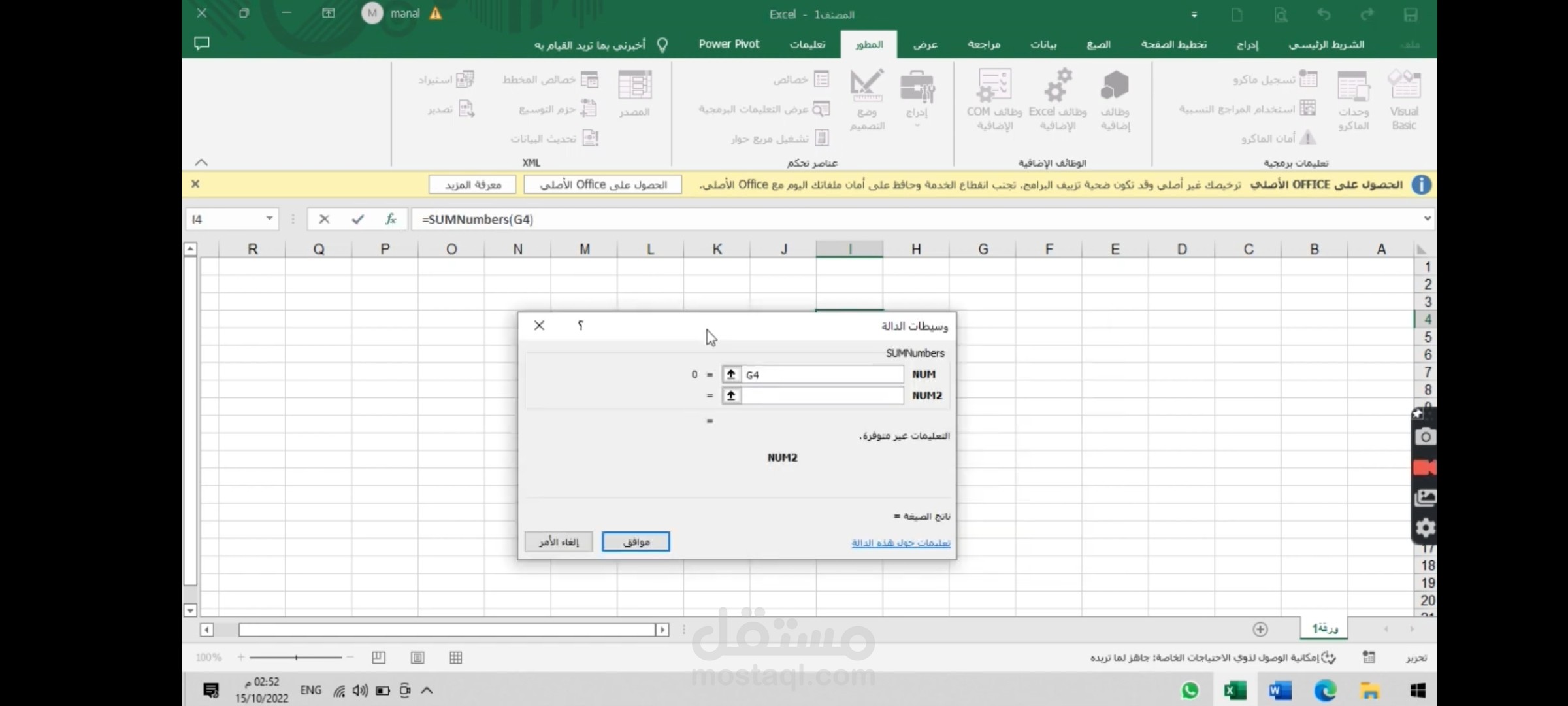Click Cancel (إلغاء الأمر) in the dialog
This screenshot has width=1568, height=706.
tap(559, 542)
